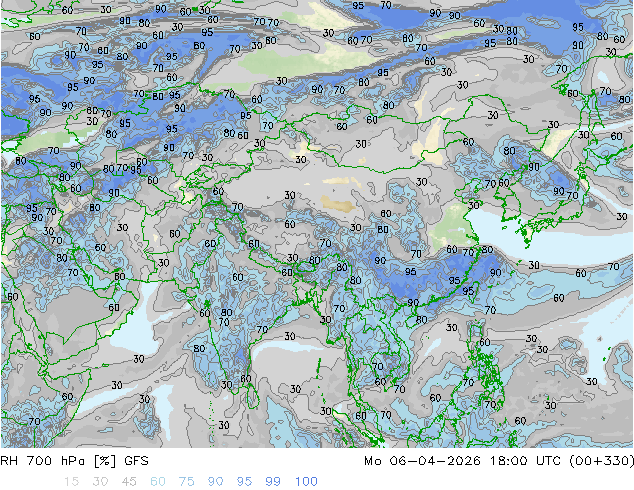Select legend value 45 in the color scale
The width and height of the screenshot is (634, 490).
click(129, 482)
